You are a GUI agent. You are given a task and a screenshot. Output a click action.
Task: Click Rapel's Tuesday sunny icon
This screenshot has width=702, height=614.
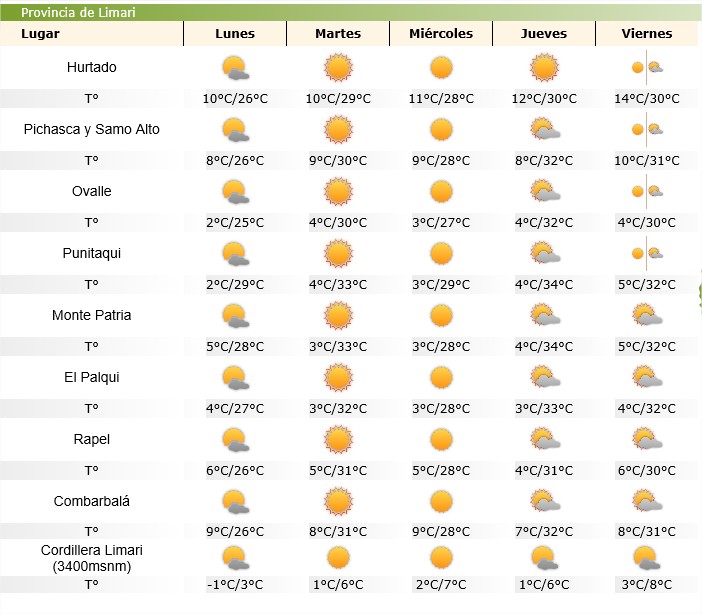[x=338, y=440]
